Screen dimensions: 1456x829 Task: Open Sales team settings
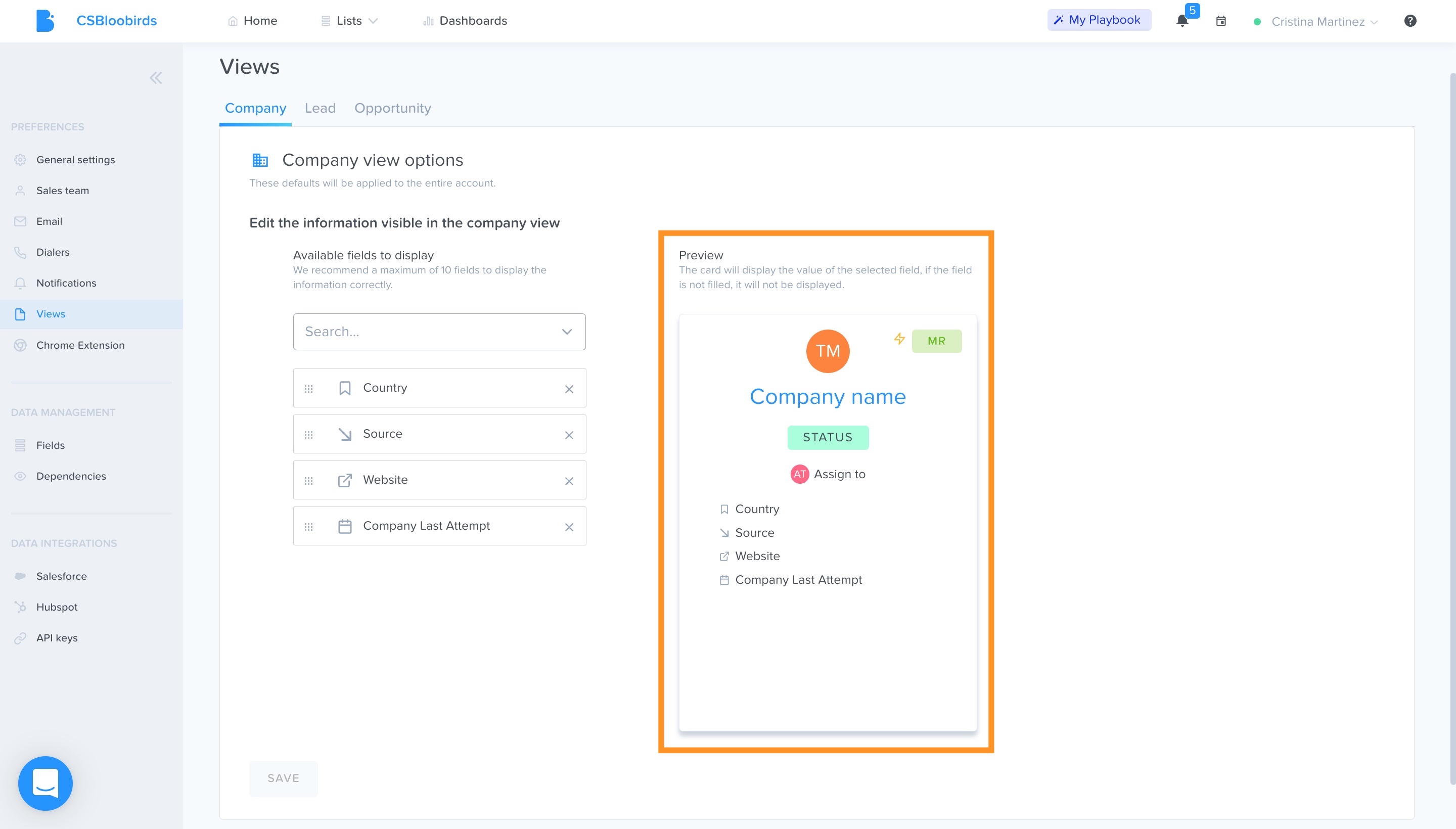pyautogui.click(x=62, y=191)
